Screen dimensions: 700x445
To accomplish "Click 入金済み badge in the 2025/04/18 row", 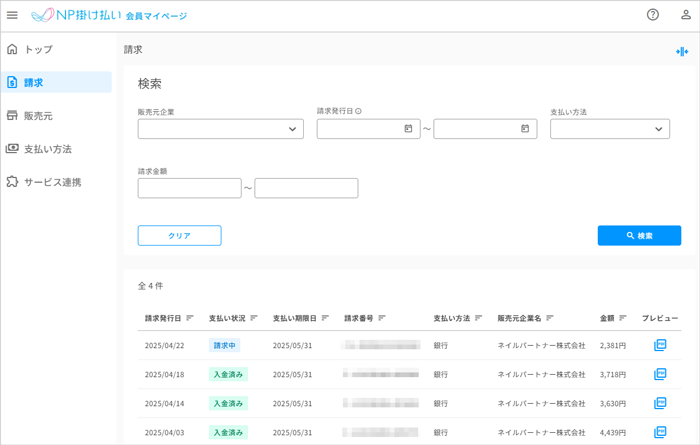I will pos(228,374).
